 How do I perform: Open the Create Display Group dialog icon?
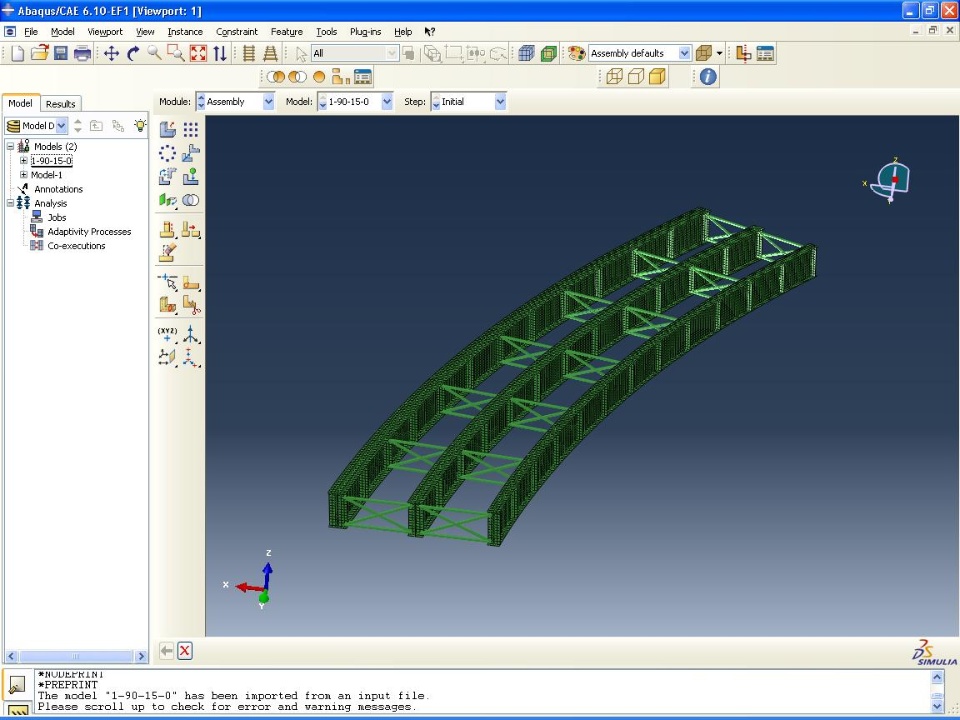coord(362,77)
